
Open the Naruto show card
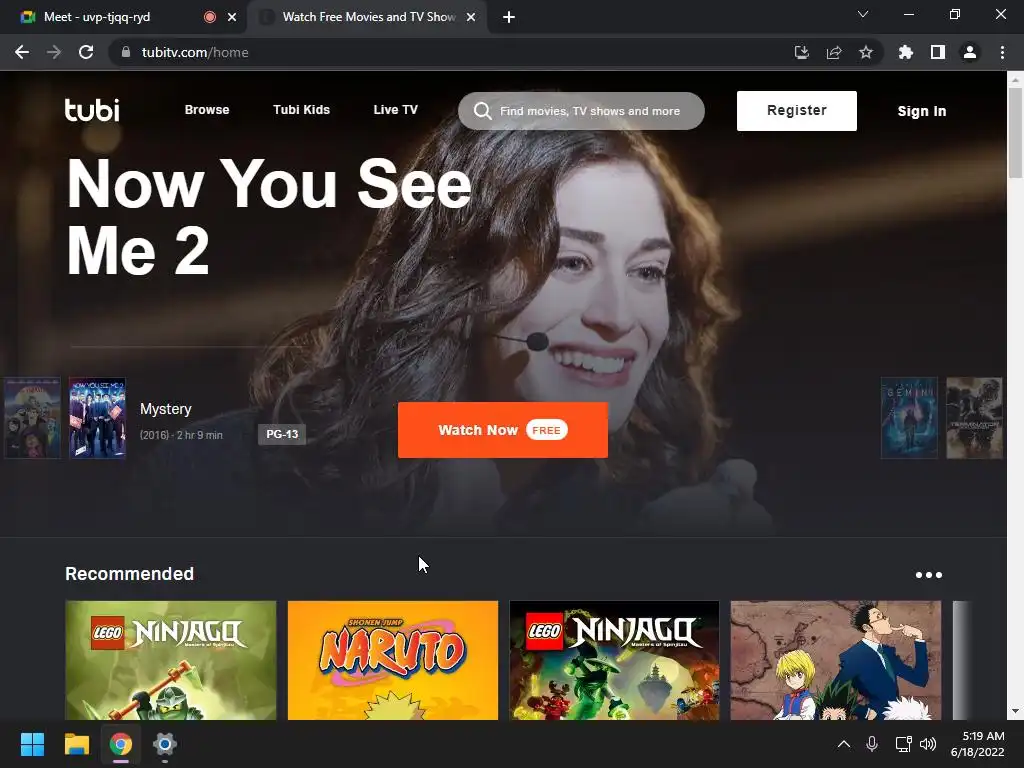(392, 660)
